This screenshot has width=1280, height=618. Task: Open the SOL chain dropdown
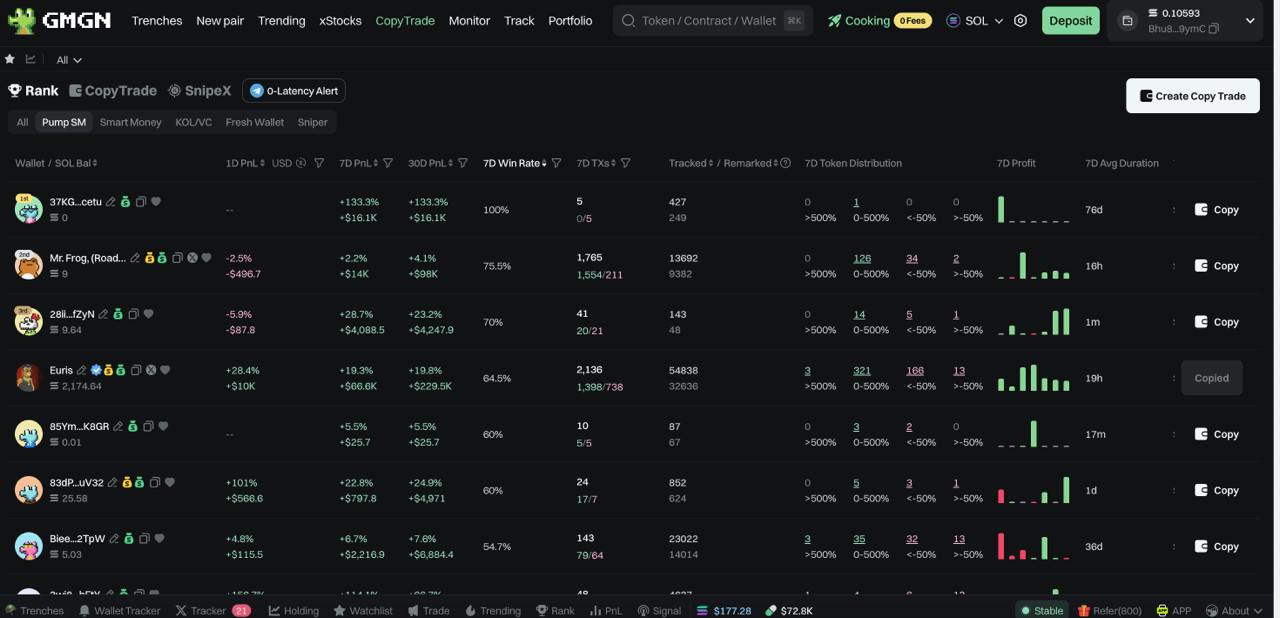tap(974, 20)
